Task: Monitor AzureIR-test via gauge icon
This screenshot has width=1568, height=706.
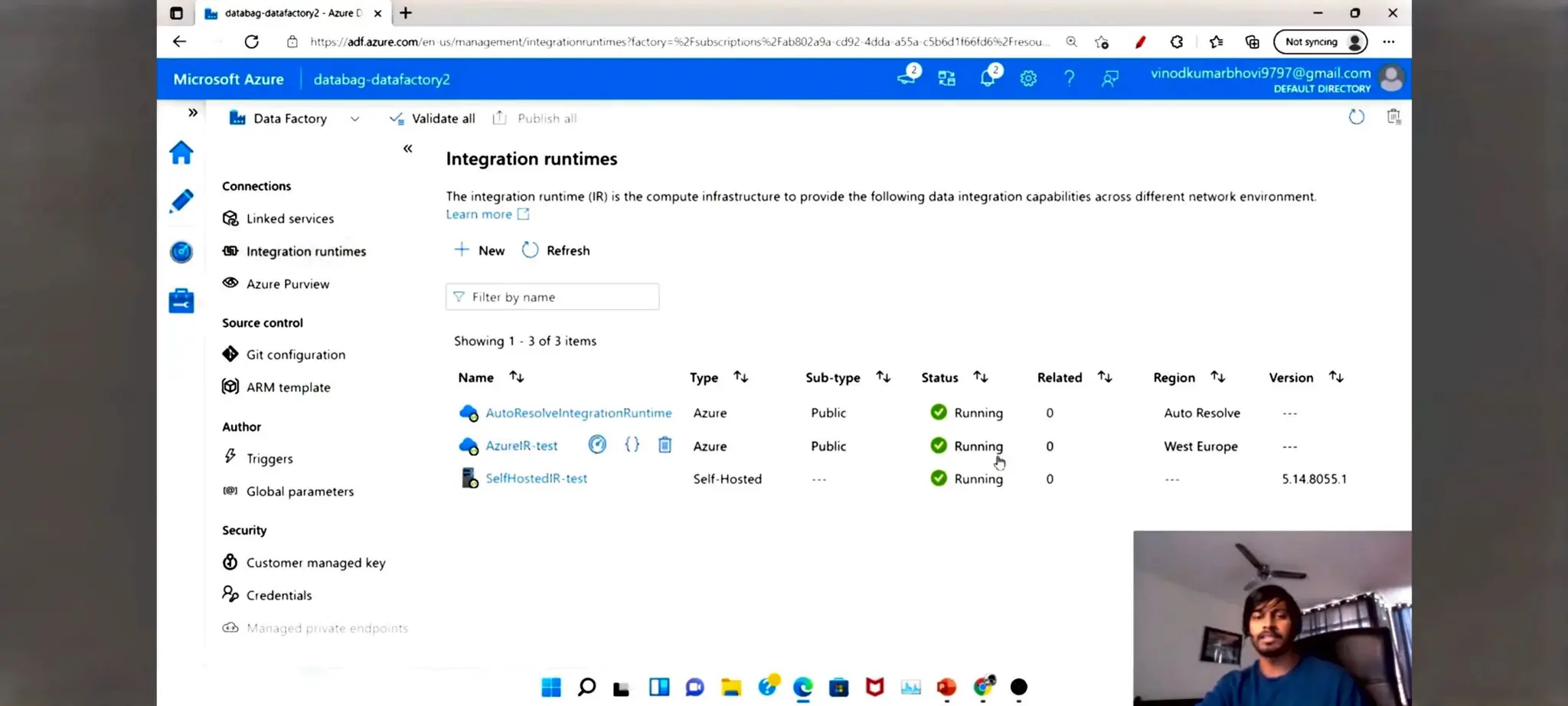Action: [x=597, y=444]
